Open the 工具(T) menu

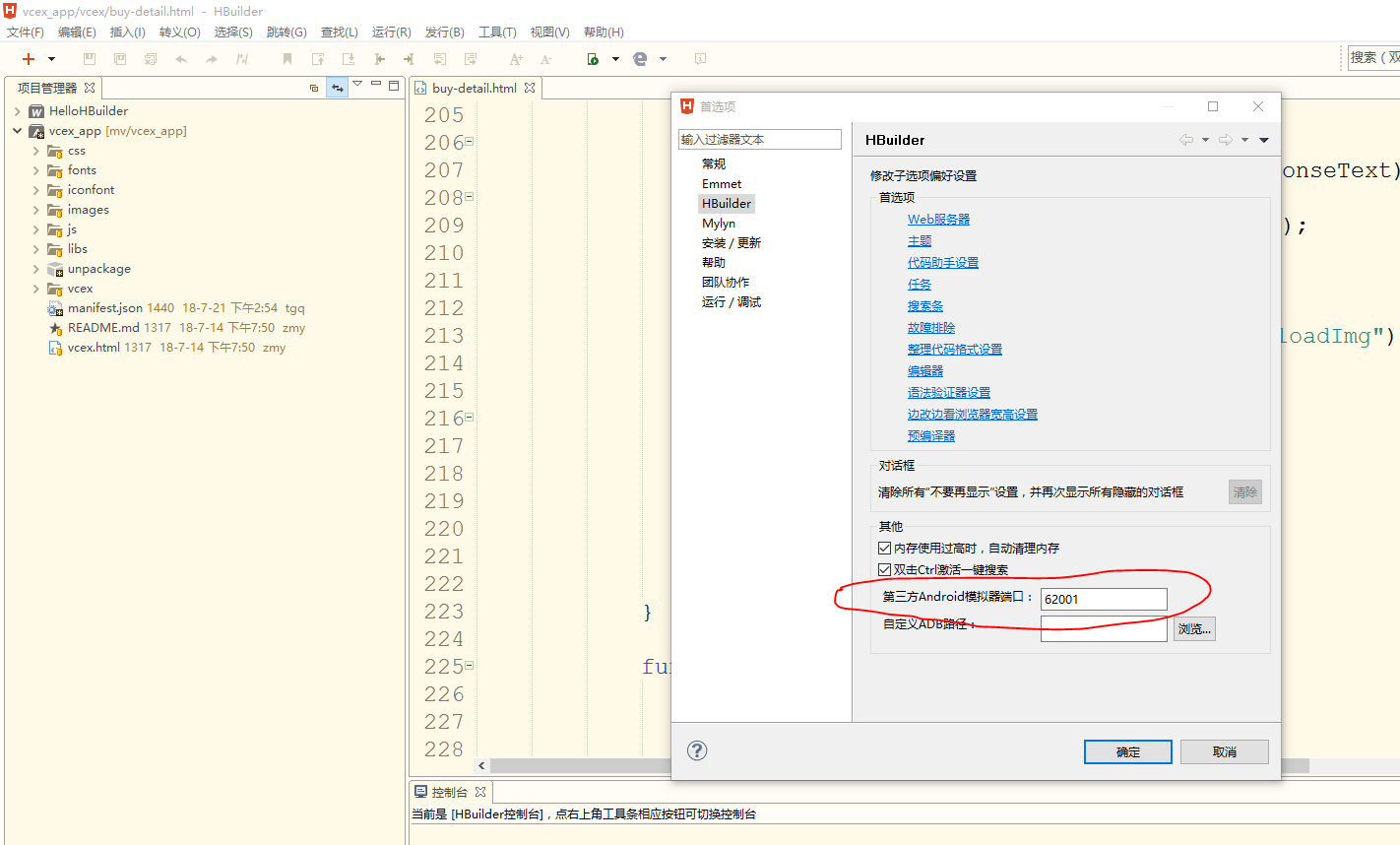pos(497,32)
